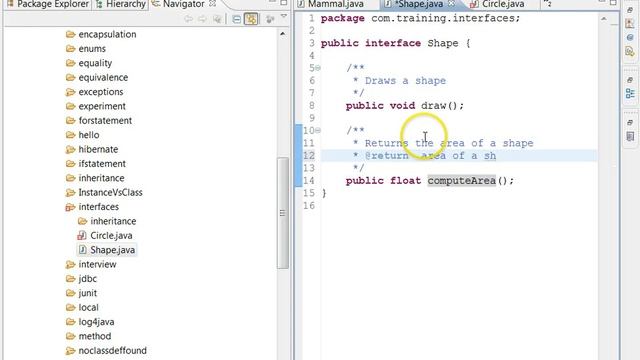Click the log4java folder icon
Screen dimensions: 640x360
pos(70,322)
